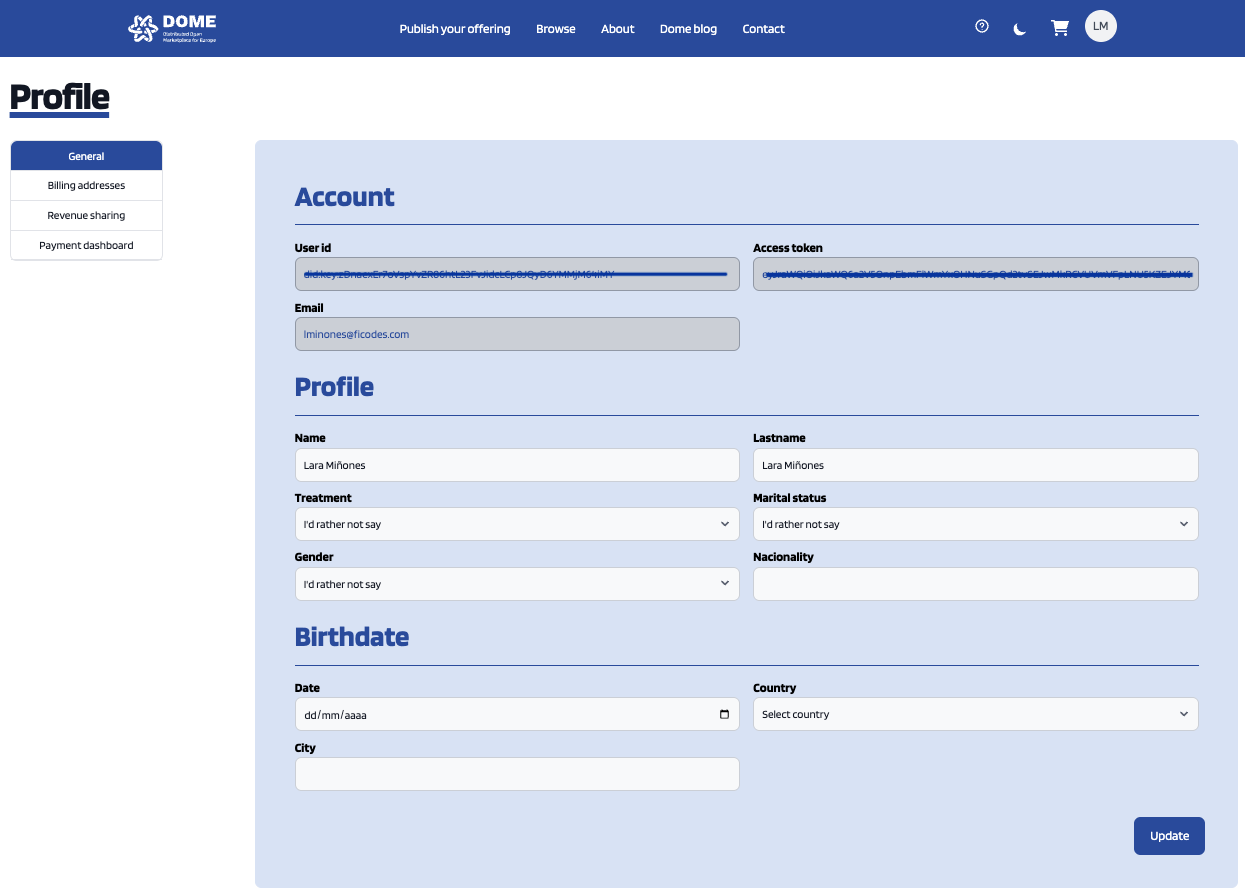Click the Update button
This screenshot has height=893, width=1245.
click(1168, 836)
